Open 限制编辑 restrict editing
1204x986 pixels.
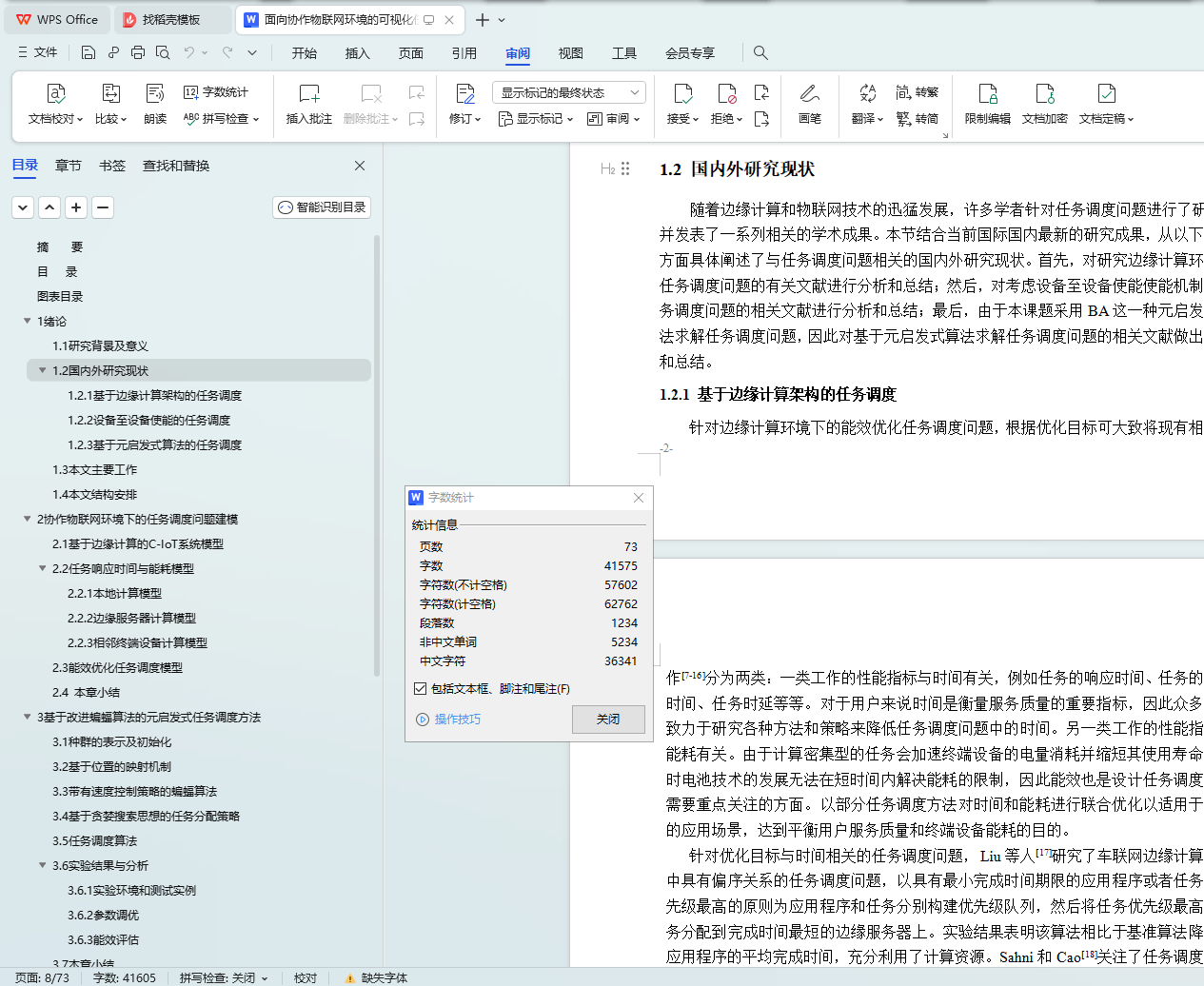pos(988,104)
